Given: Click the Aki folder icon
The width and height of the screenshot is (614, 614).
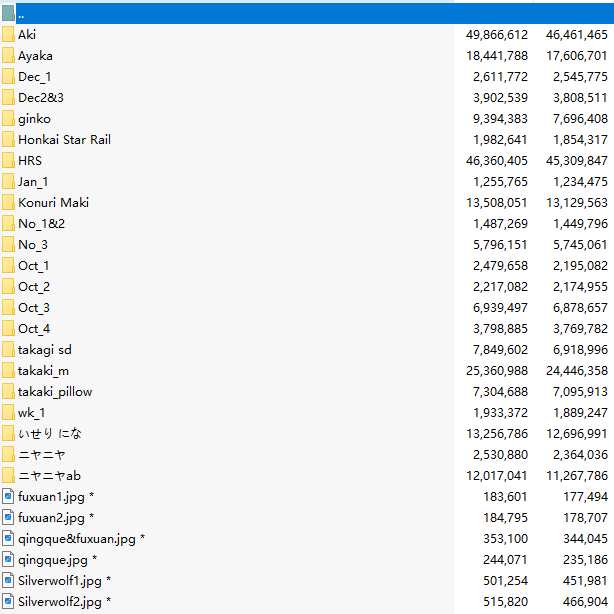Looking at the screenshot, I should tap(8, 34).
